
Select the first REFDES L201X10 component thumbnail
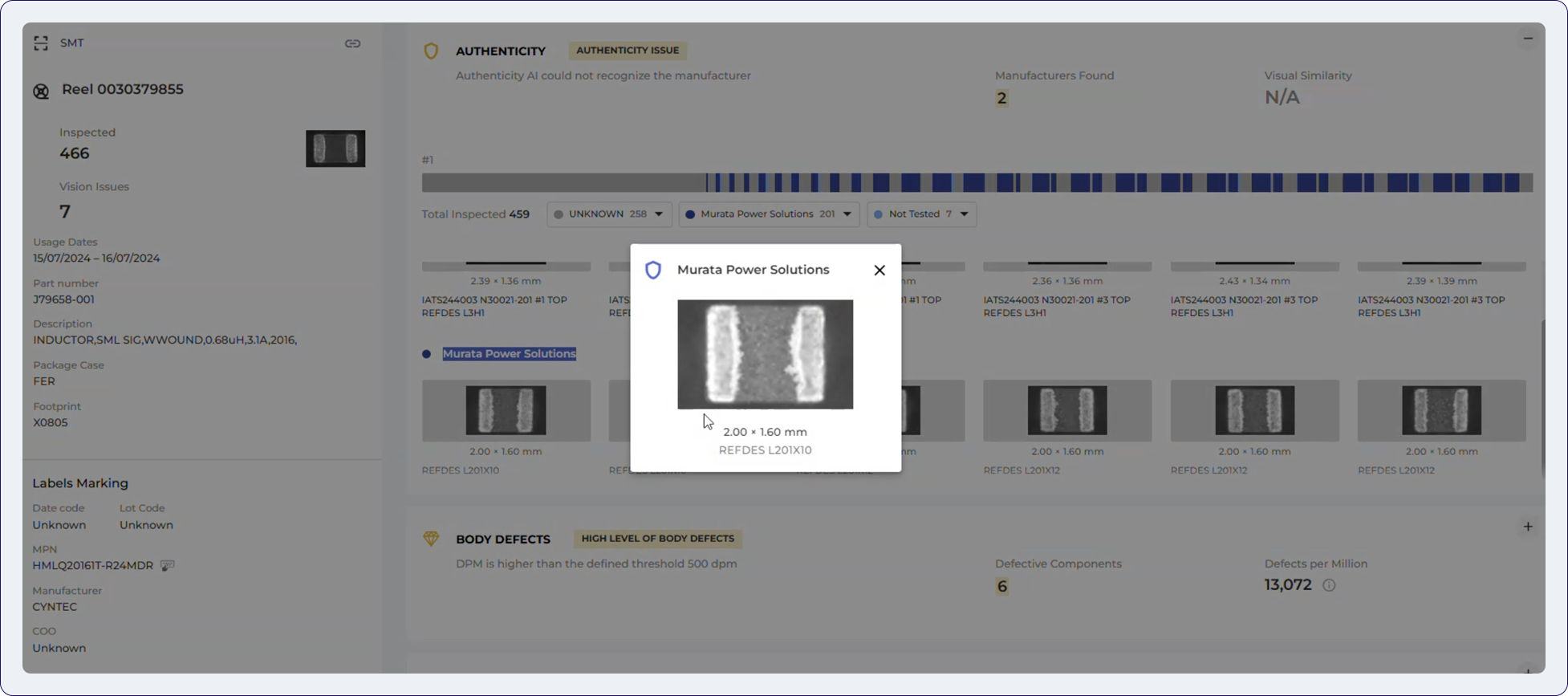click(506, 410)
